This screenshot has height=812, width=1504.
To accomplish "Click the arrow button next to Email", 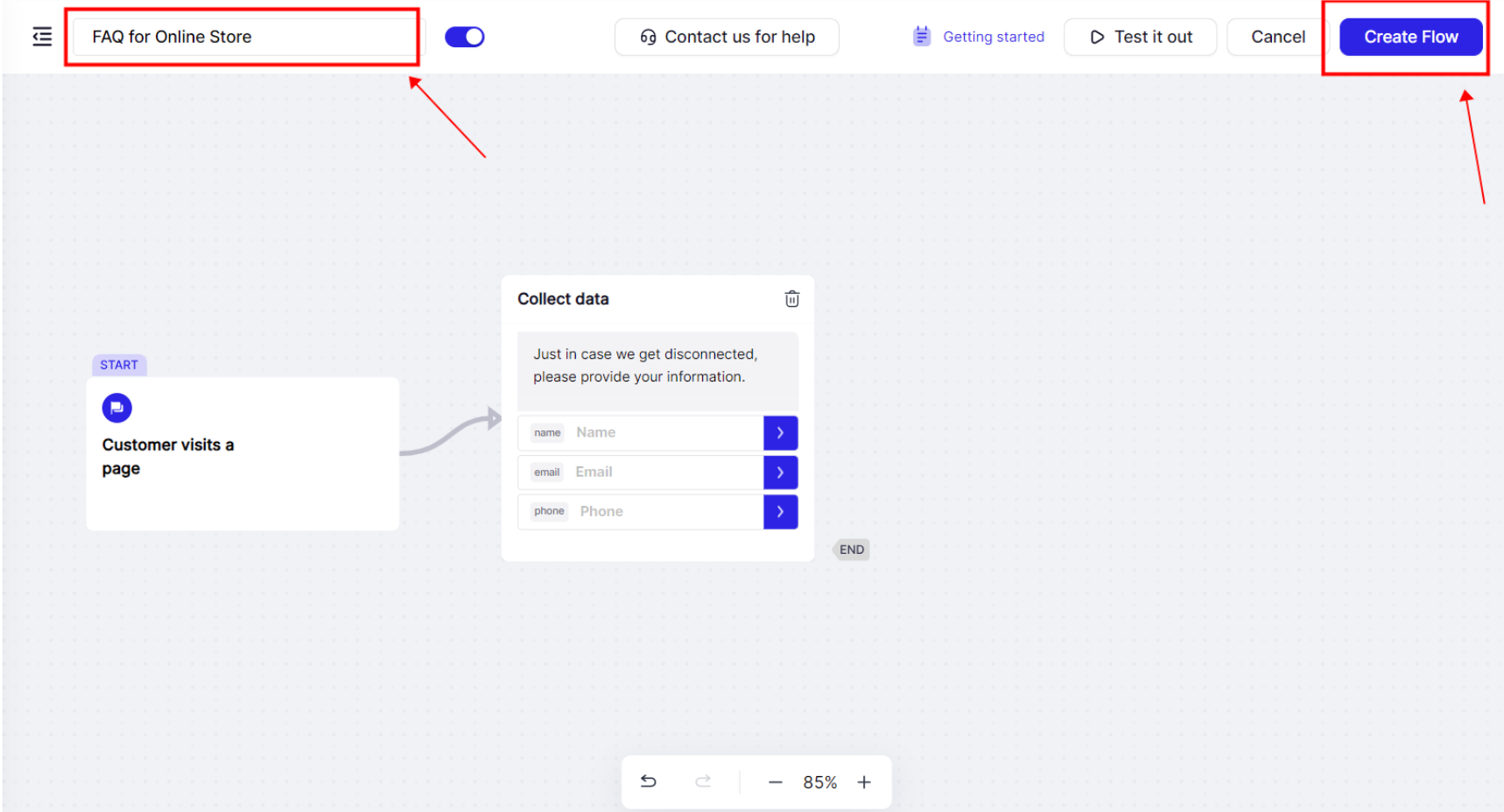I will [780, 472].
